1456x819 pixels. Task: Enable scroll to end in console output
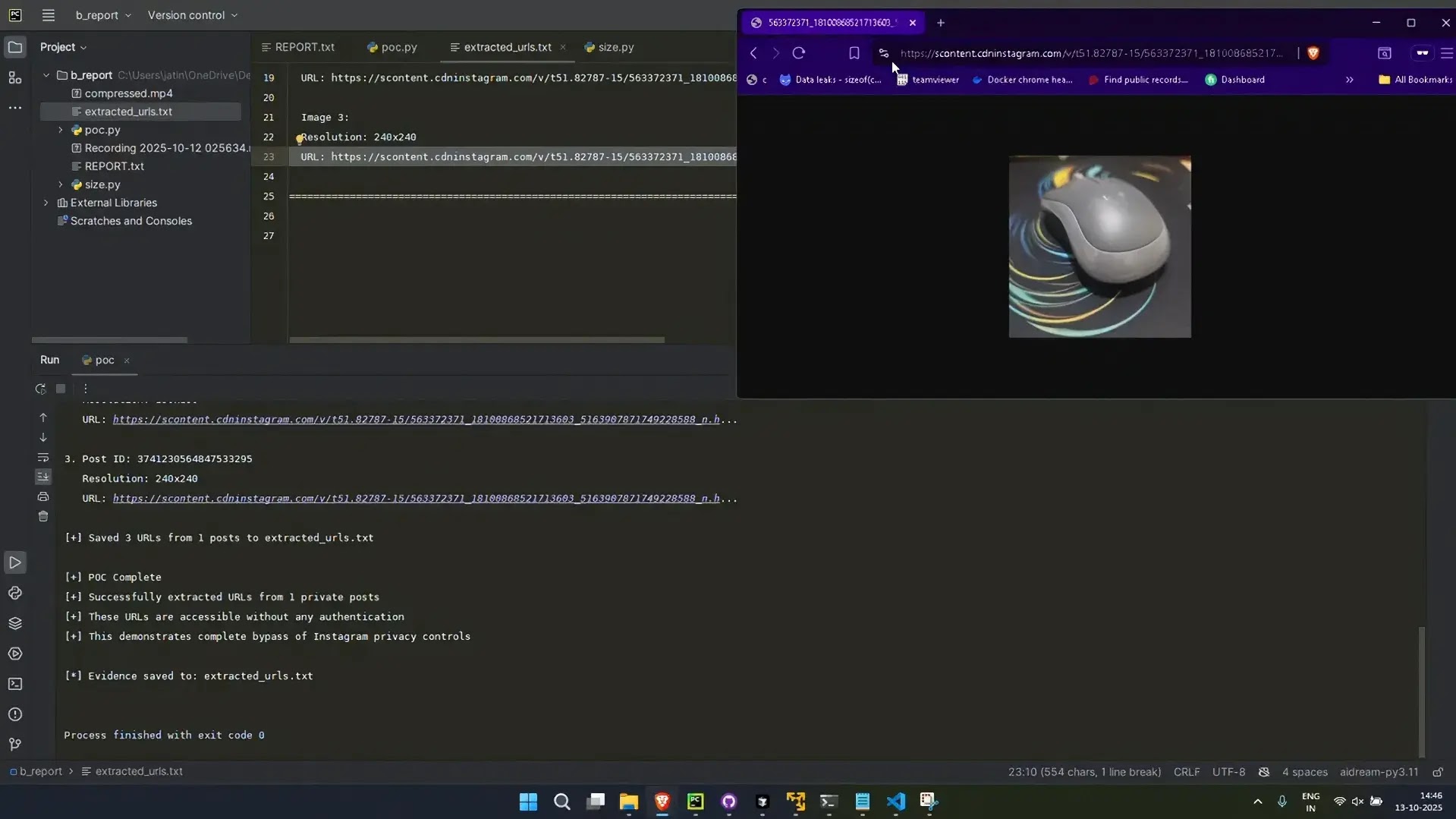coord(43,477)
